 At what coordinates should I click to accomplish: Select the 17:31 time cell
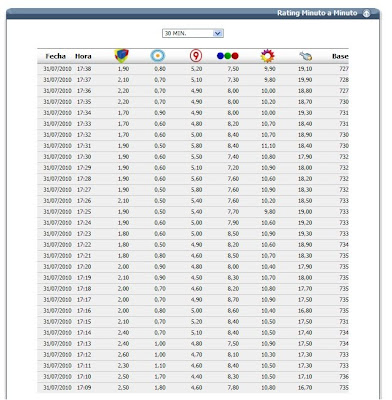[84, 146]
